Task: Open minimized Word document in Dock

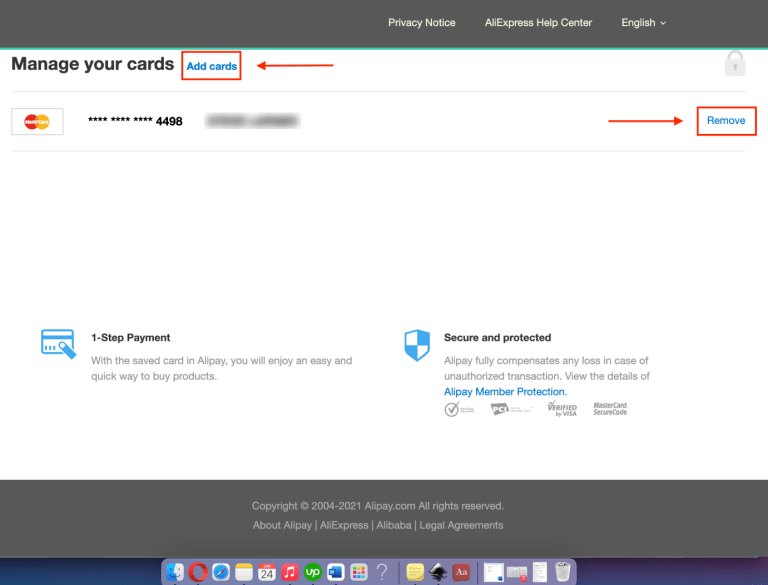Action: pyautogui.click(x=494, y=572)
